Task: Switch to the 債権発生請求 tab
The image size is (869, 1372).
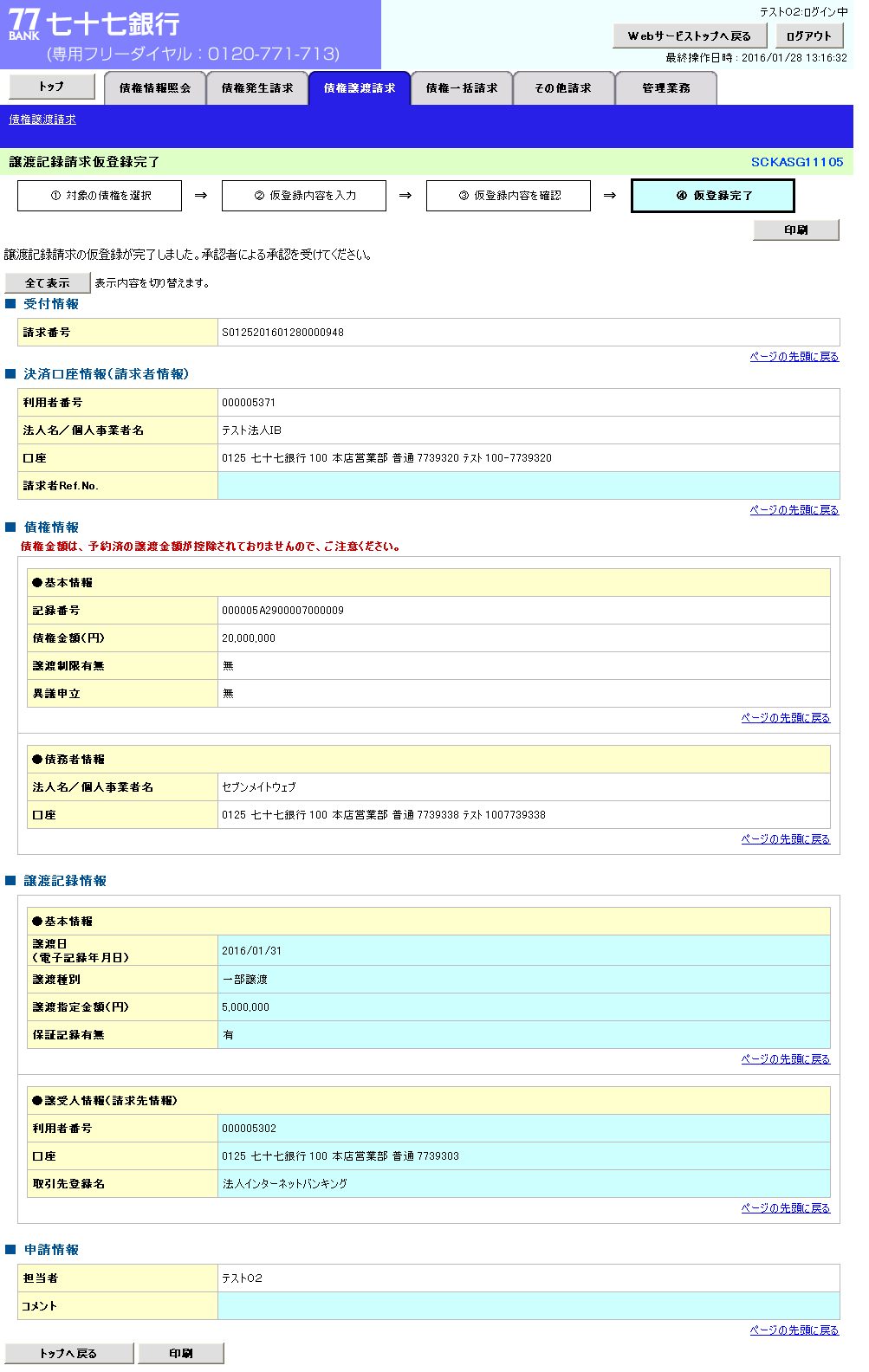Action: [x=257, y=88]
